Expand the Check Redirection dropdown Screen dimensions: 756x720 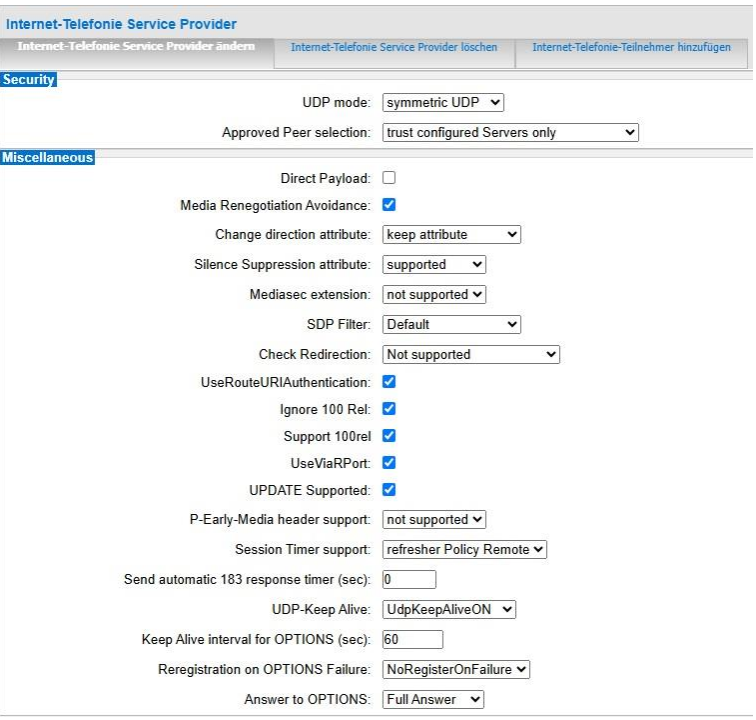[471, 354]
